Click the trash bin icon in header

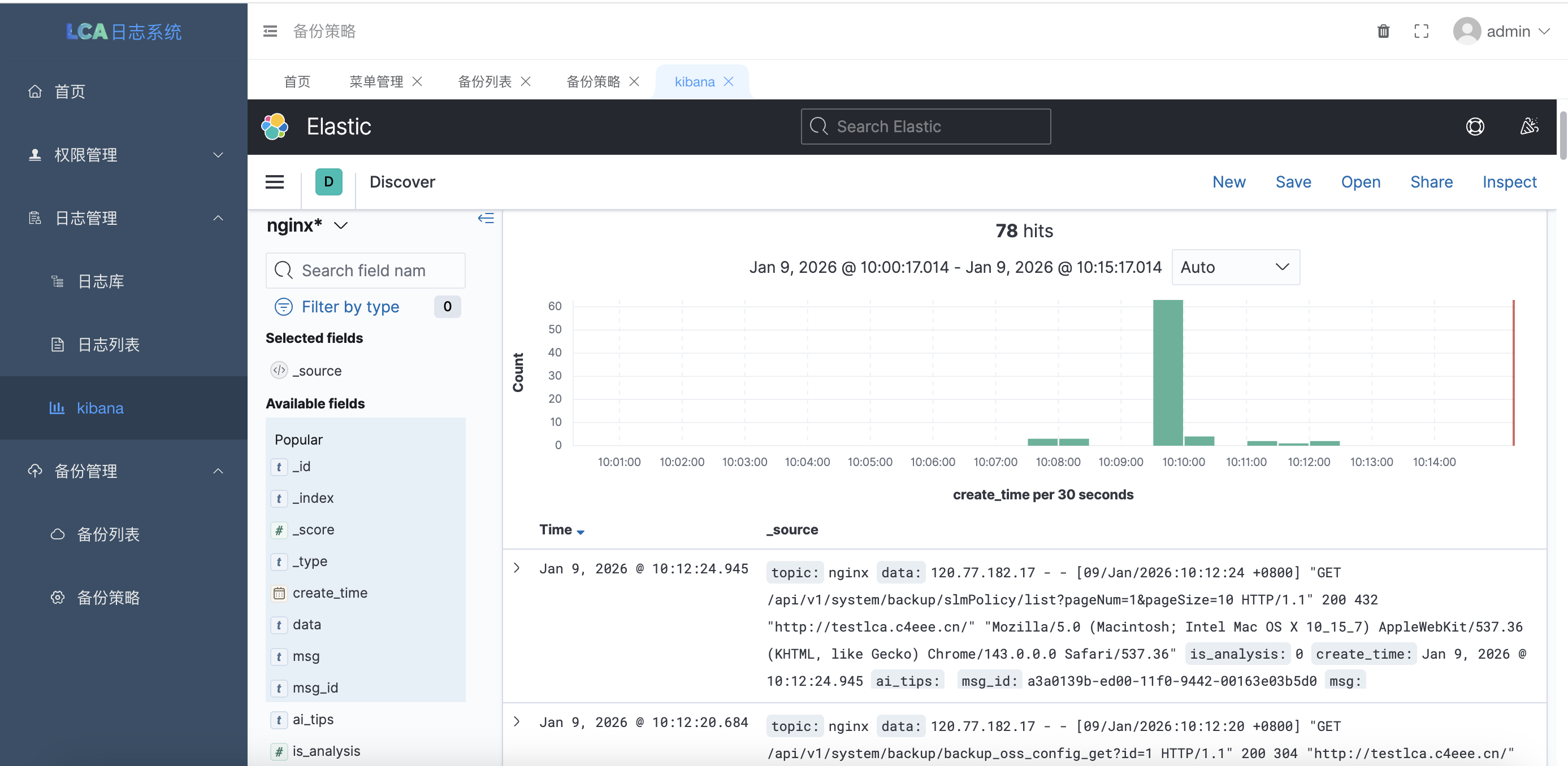[1383, 31]
